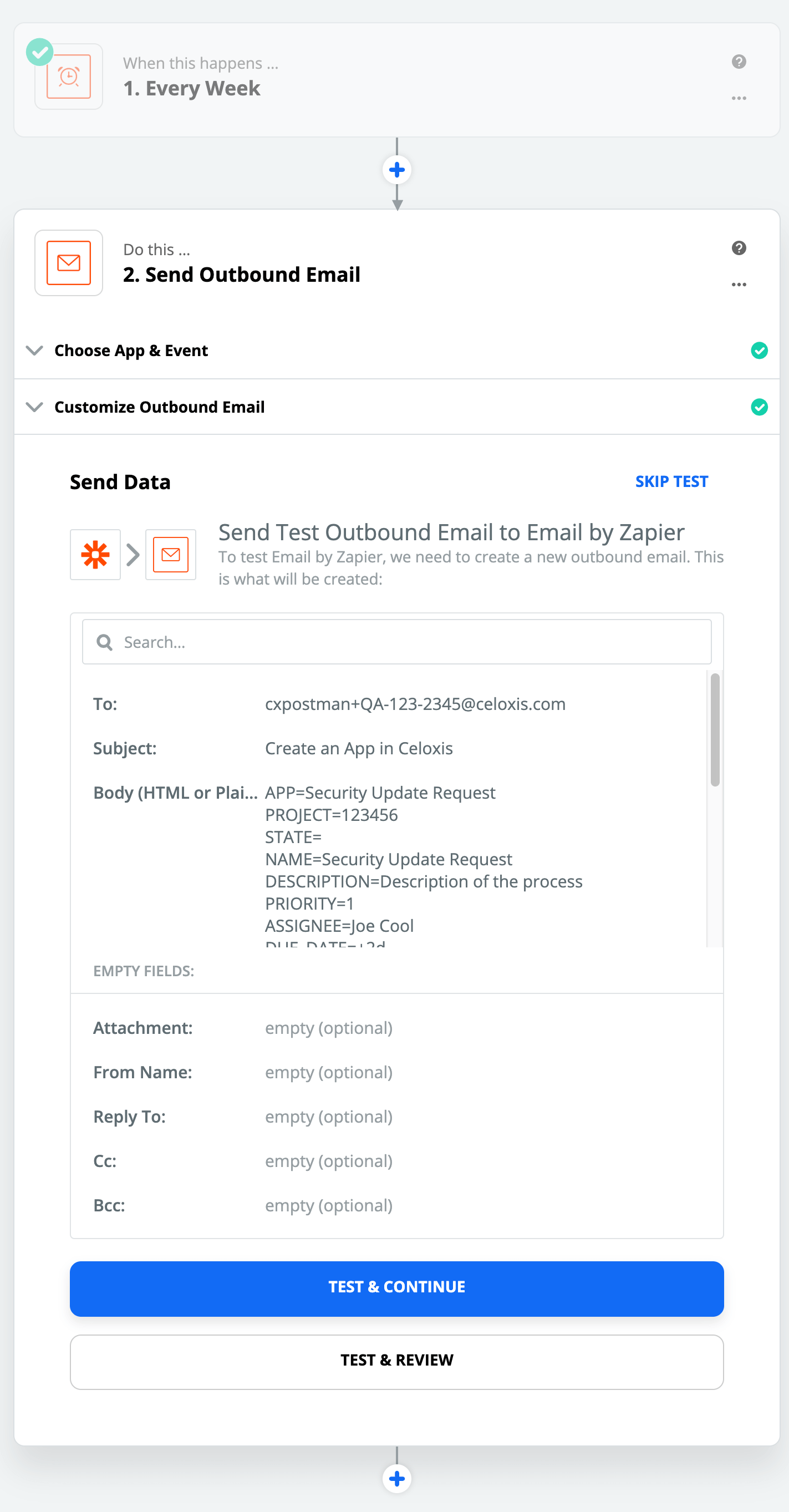This screenshot has height=1512, width=789.
Task: Expand the Choose App & Event chevron
Action: (34, 351)
